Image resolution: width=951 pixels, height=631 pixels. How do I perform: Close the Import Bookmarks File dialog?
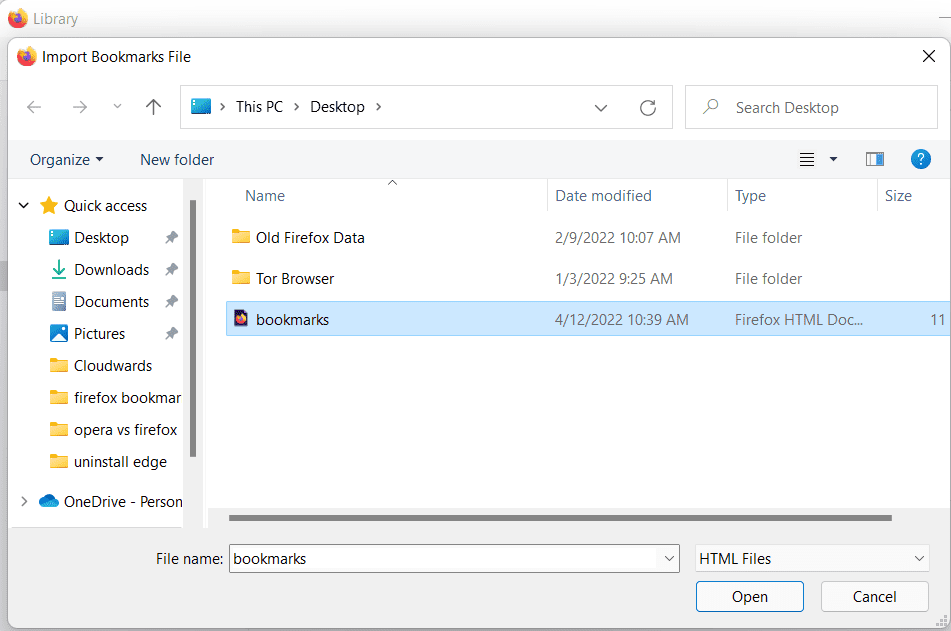929,56
